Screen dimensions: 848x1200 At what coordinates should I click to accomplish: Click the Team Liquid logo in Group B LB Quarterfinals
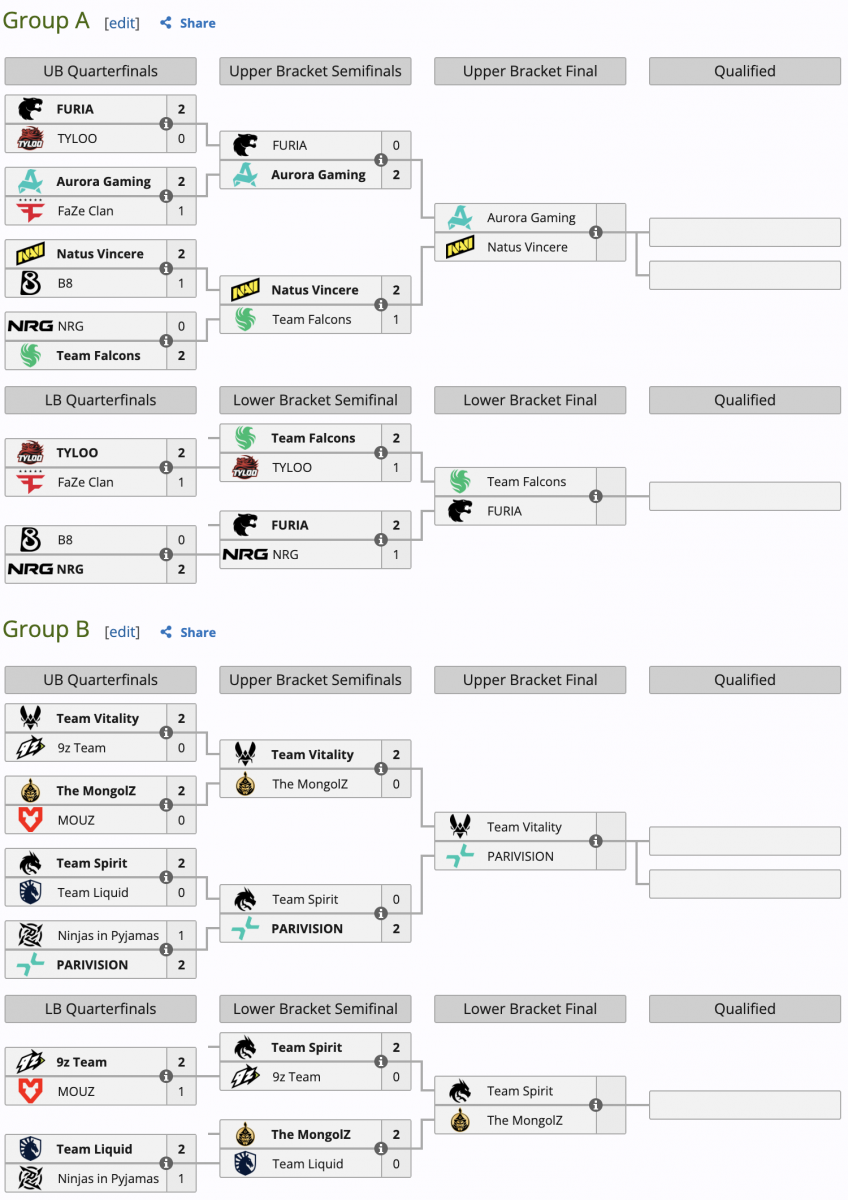(31, 1149)
